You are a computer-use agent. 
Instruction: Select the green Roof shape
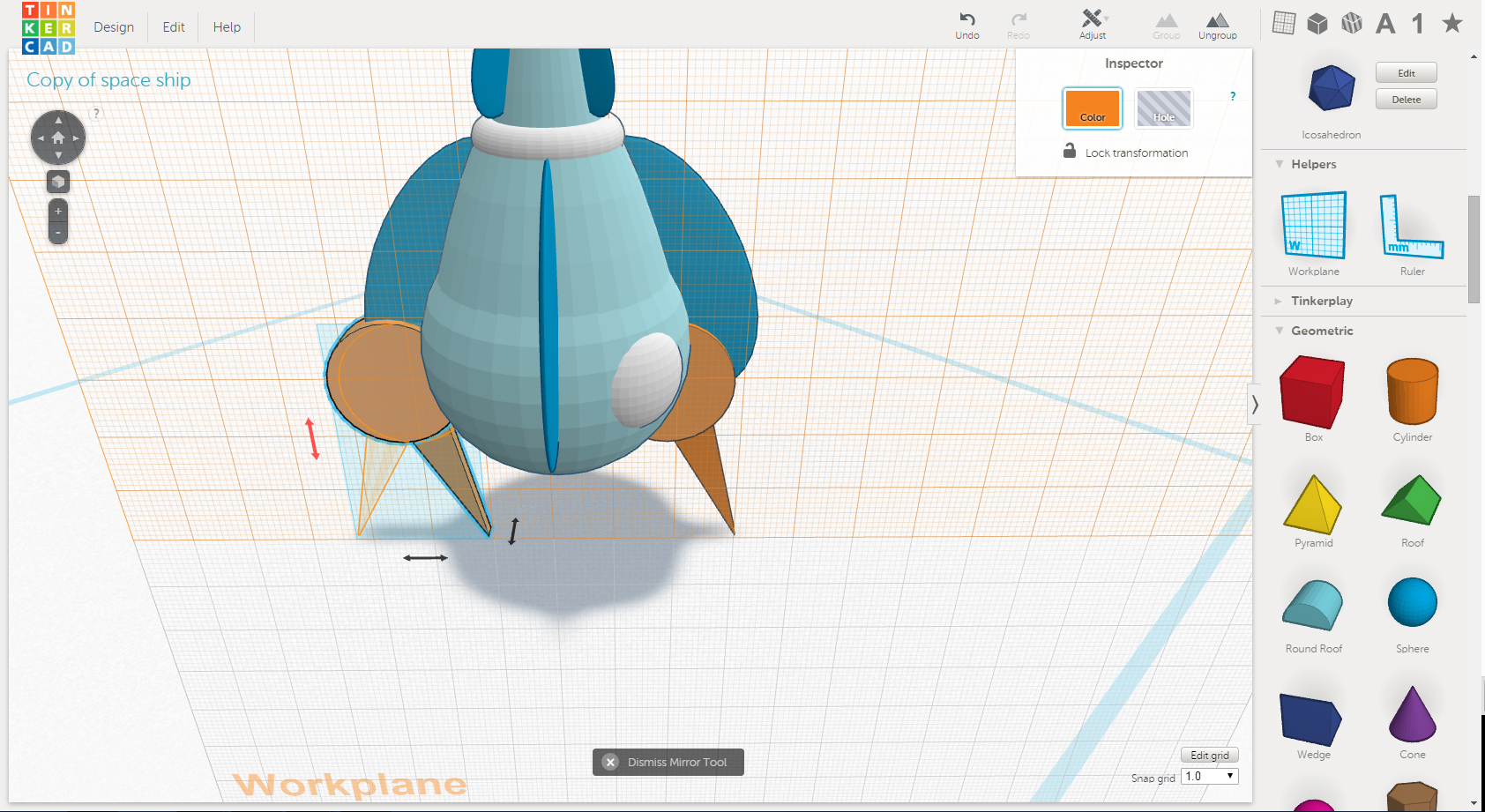pyautogui.click(x=1412, y=500)
